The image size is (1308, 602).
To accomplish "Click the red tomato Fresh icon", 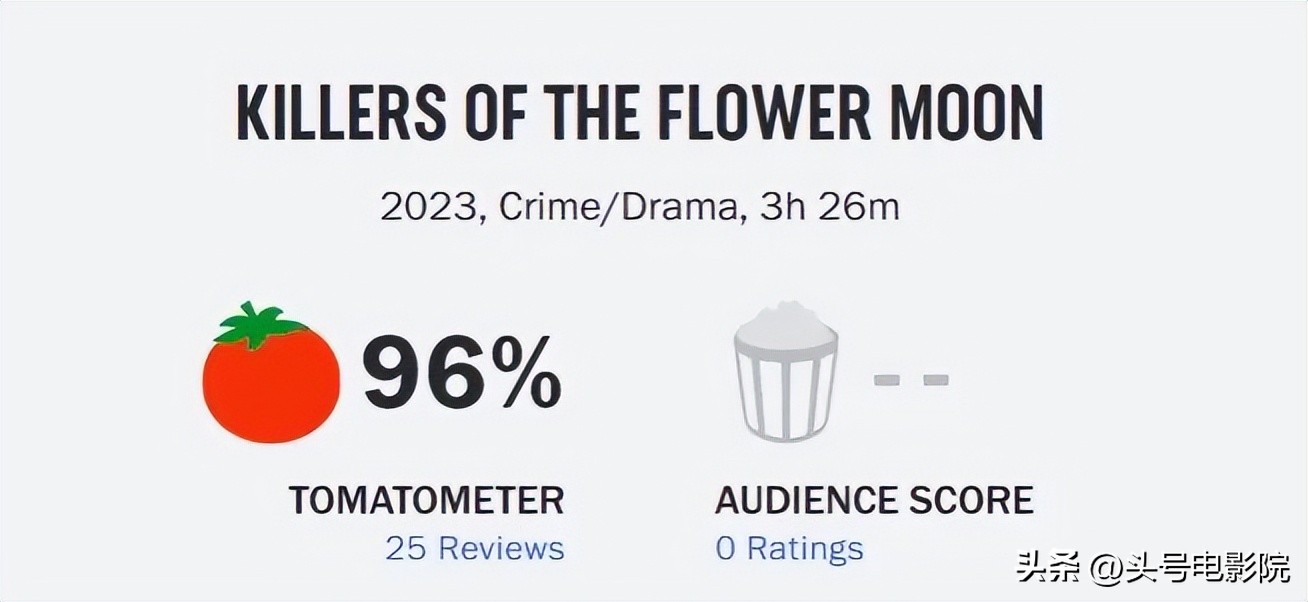I will [271, 385].
